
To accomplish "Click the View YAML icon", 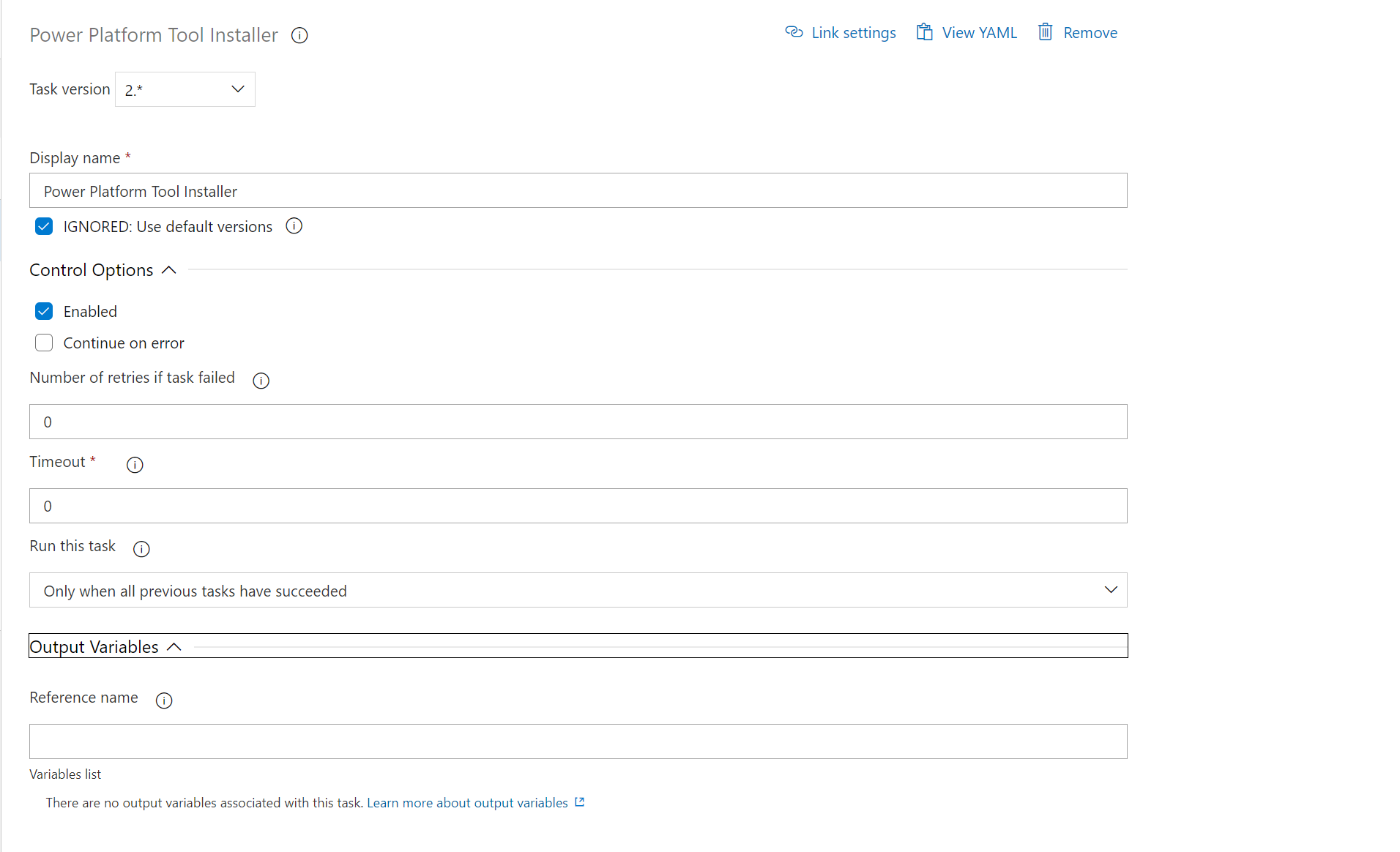I will [923, 32].
